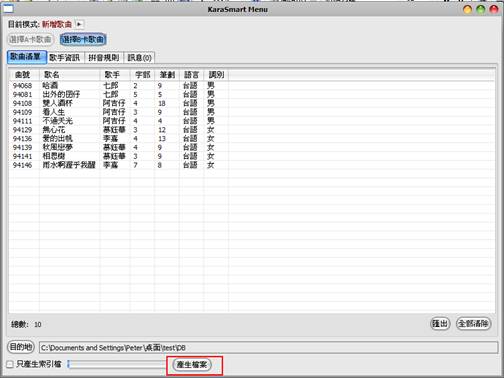Image resolution: width=504 pixels, height=378 pixels.
Task: Switch to the 歌手資訊 tab
Action: 65,57
